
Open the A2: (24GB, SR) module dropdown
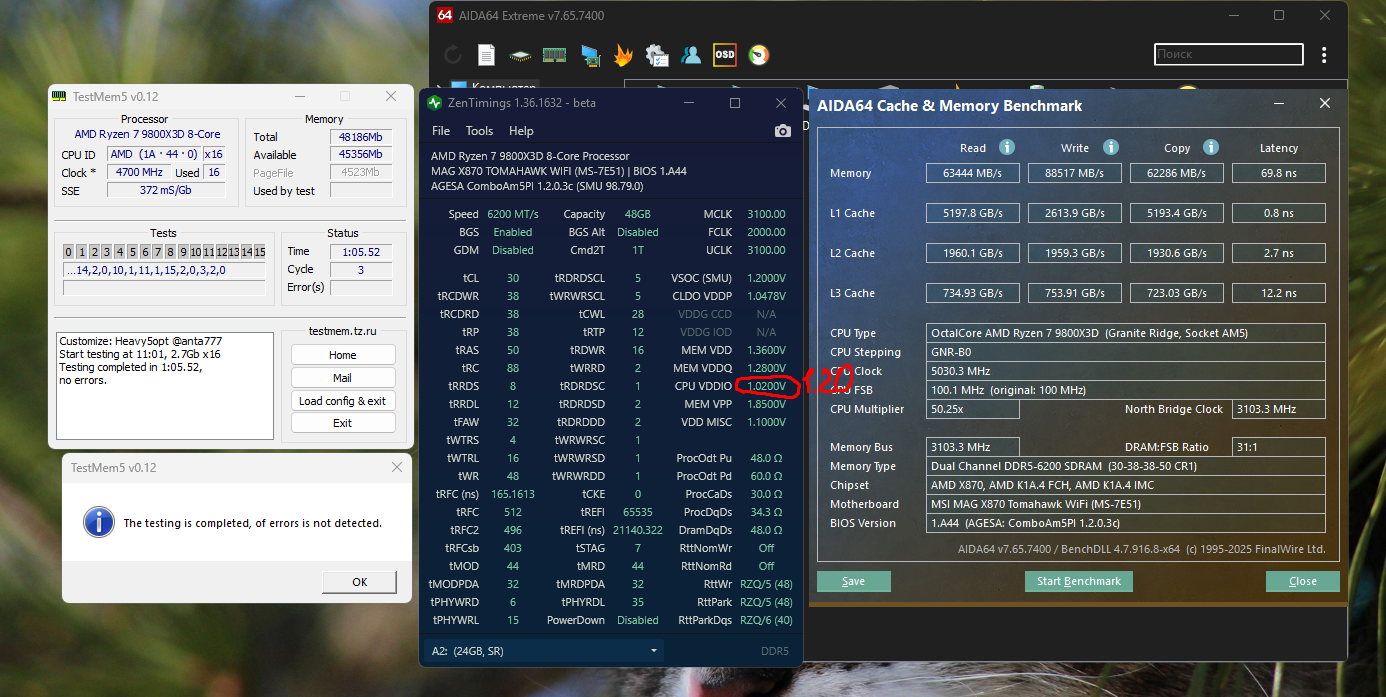coord(546,651)
